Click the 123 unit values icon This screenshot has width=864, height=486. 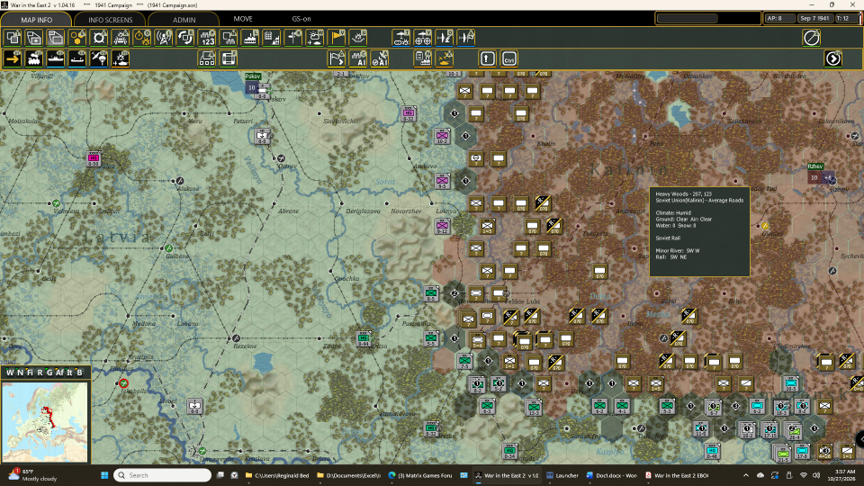point(207,38)
